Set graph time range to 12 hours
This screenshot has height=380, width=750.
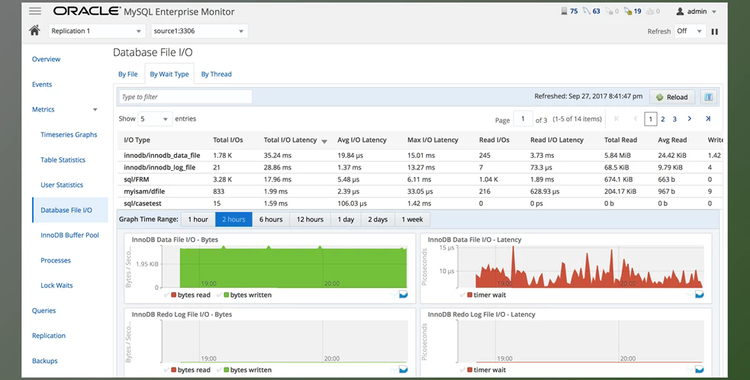pyautogui.click(x=310, y=219)
